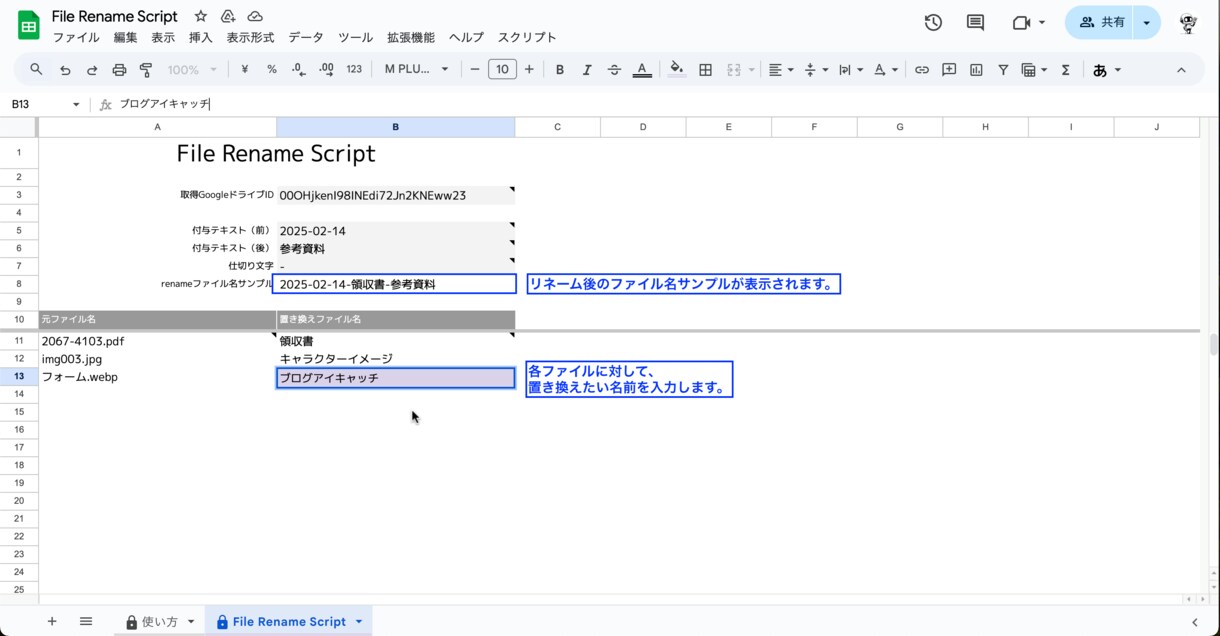Click the move to folder icon
This screenshot has width=1220, height=636.
pos(228,16)
